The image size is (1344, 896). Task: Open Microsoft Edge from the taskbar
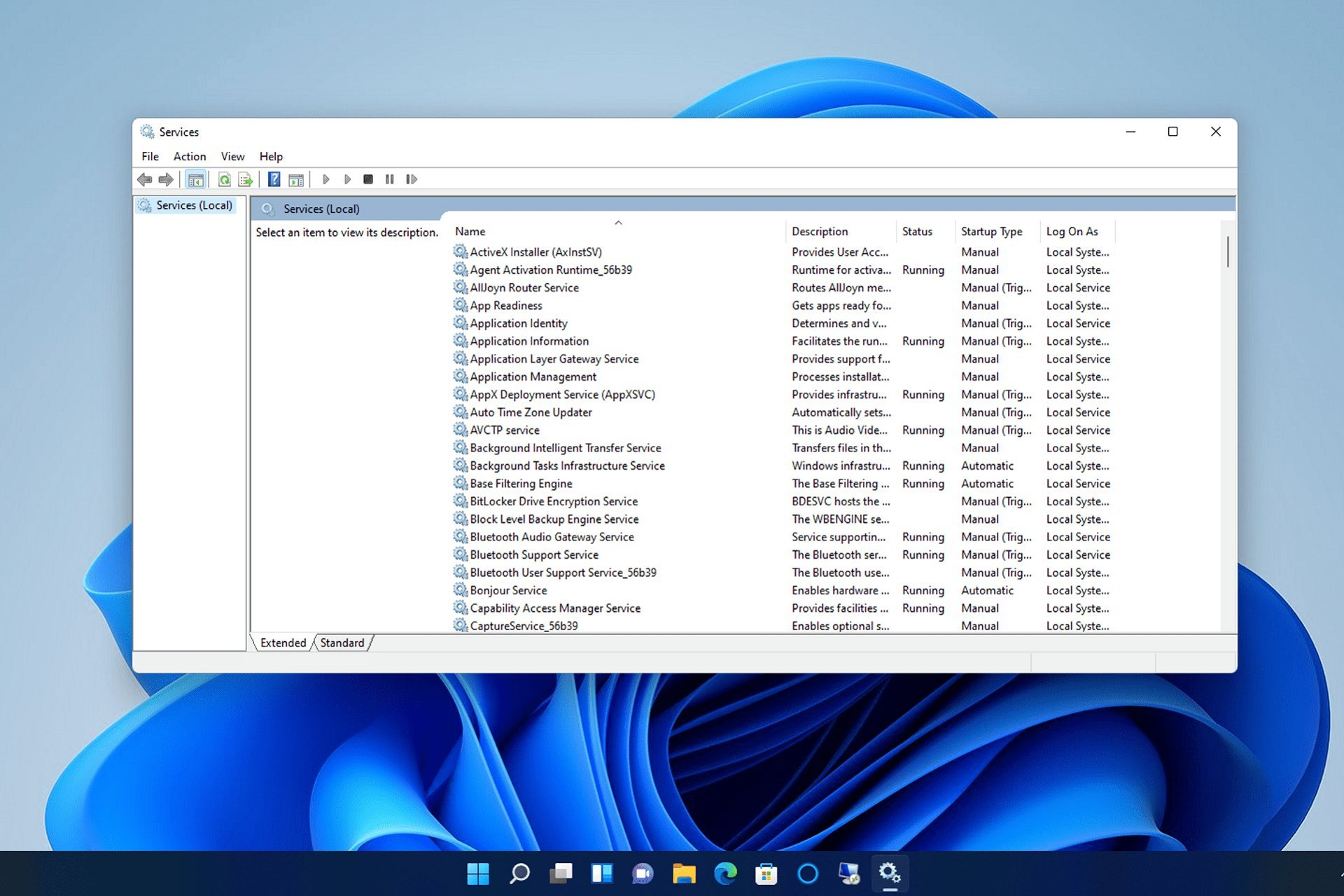[725, 874]
